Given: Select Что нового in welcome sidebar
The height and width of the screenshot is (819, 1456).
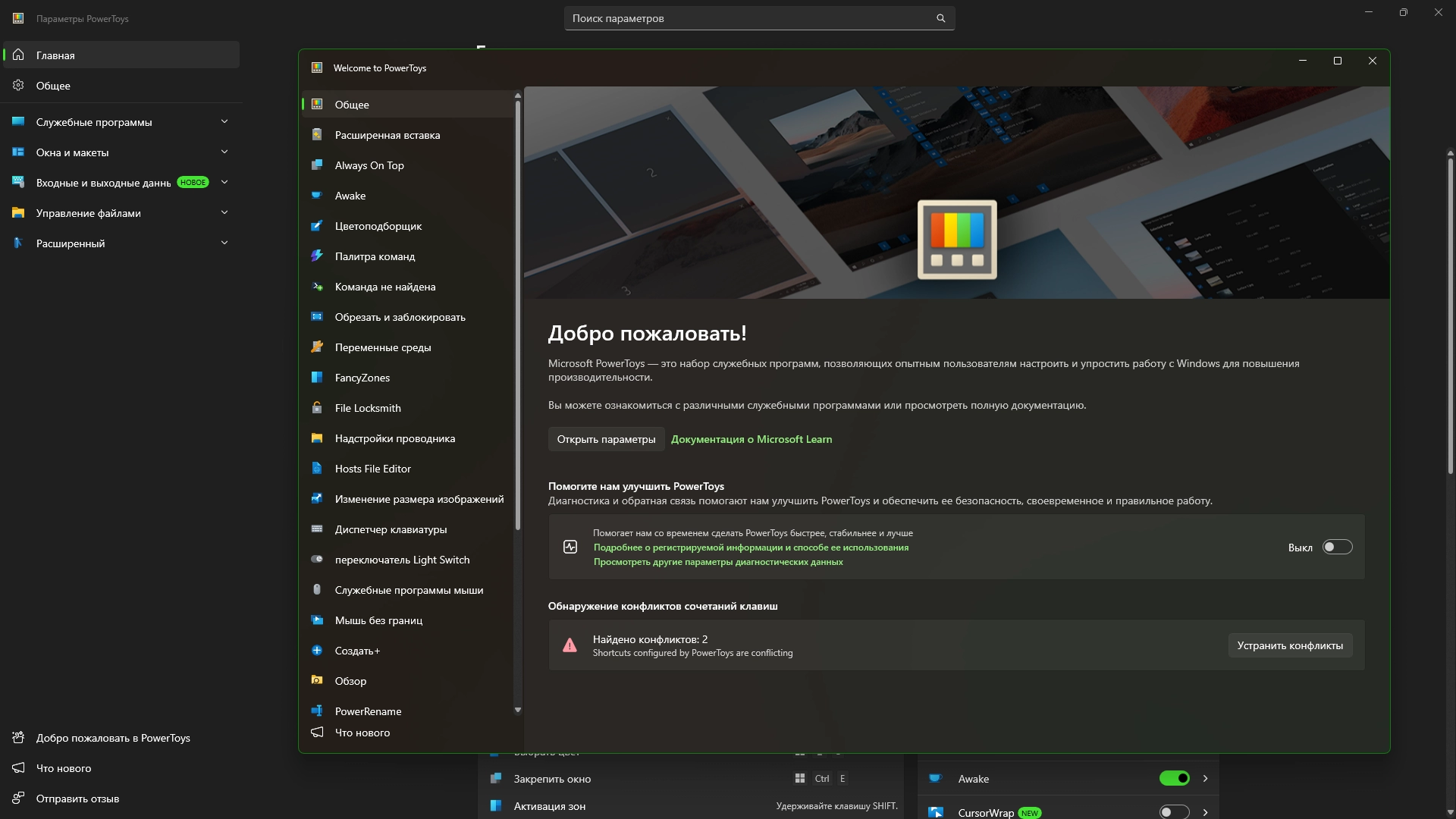Looking at the screenshot, I should point(362,733).
